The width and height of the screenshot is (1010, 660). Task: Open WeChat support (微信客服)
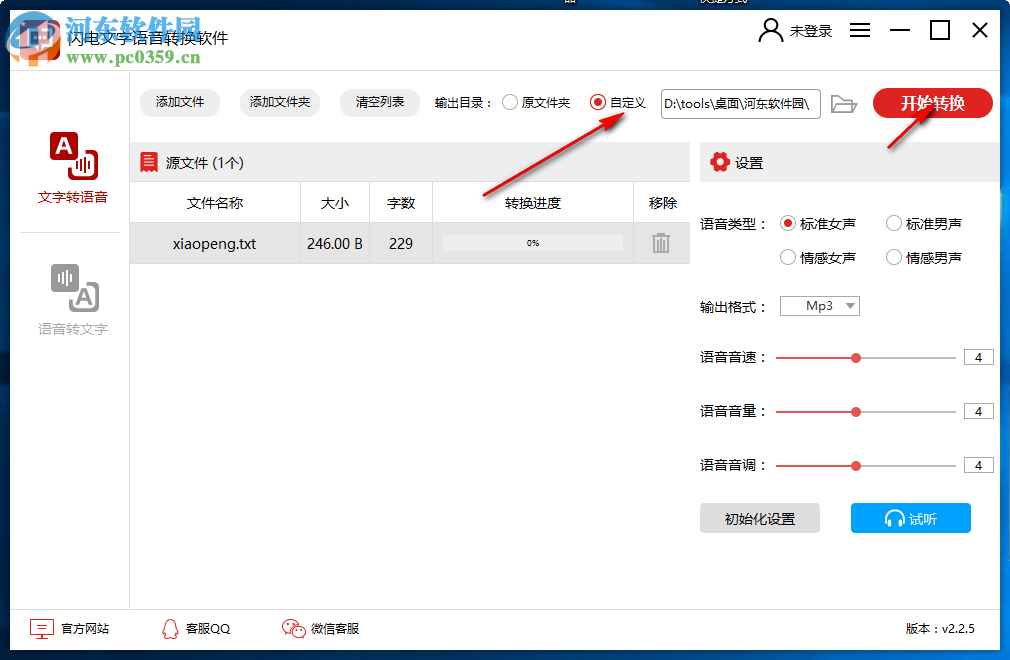point(321,628)
